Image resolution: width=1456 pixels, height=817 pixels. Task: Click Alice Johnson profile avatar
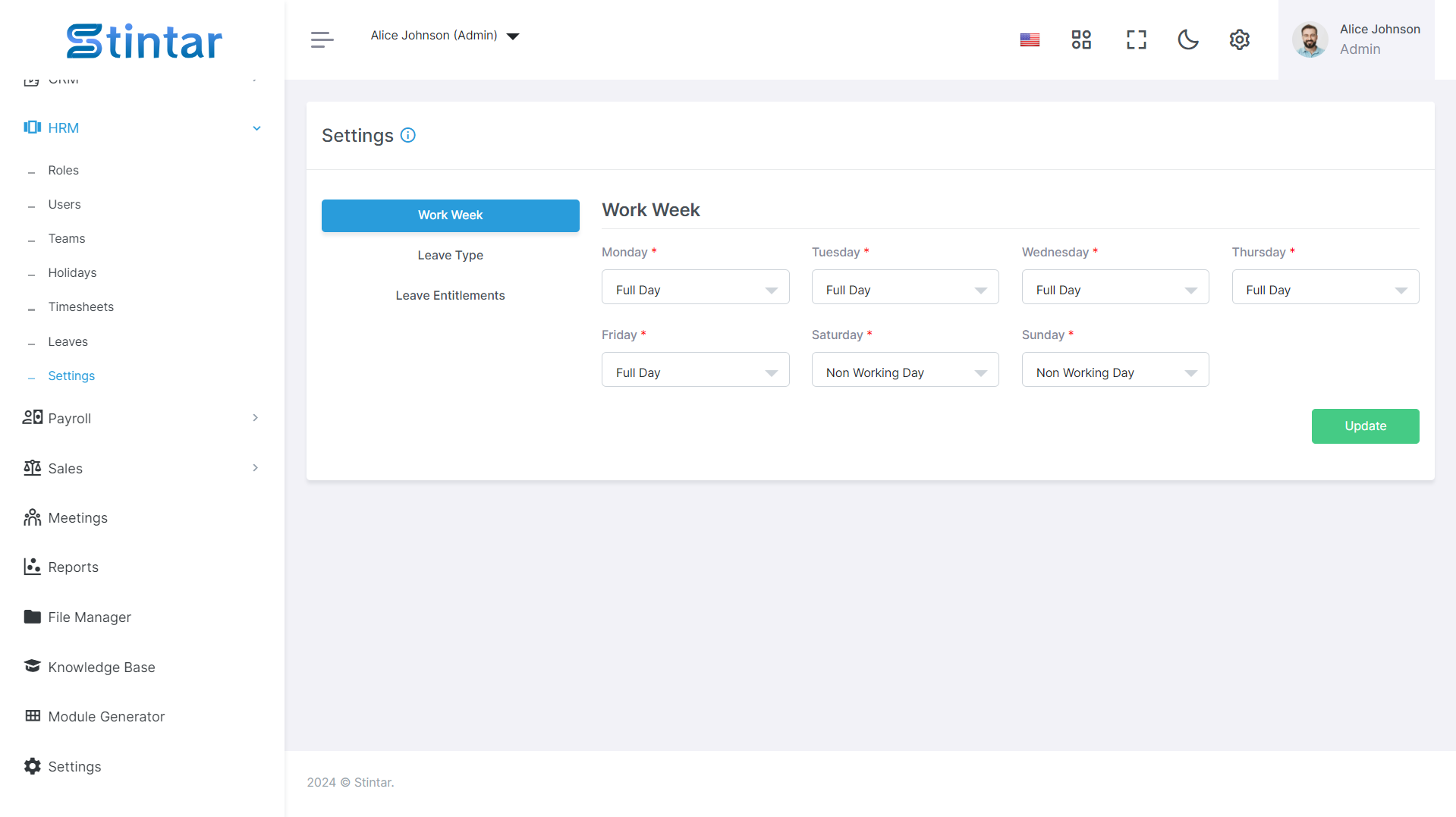tap(1310, 39)
